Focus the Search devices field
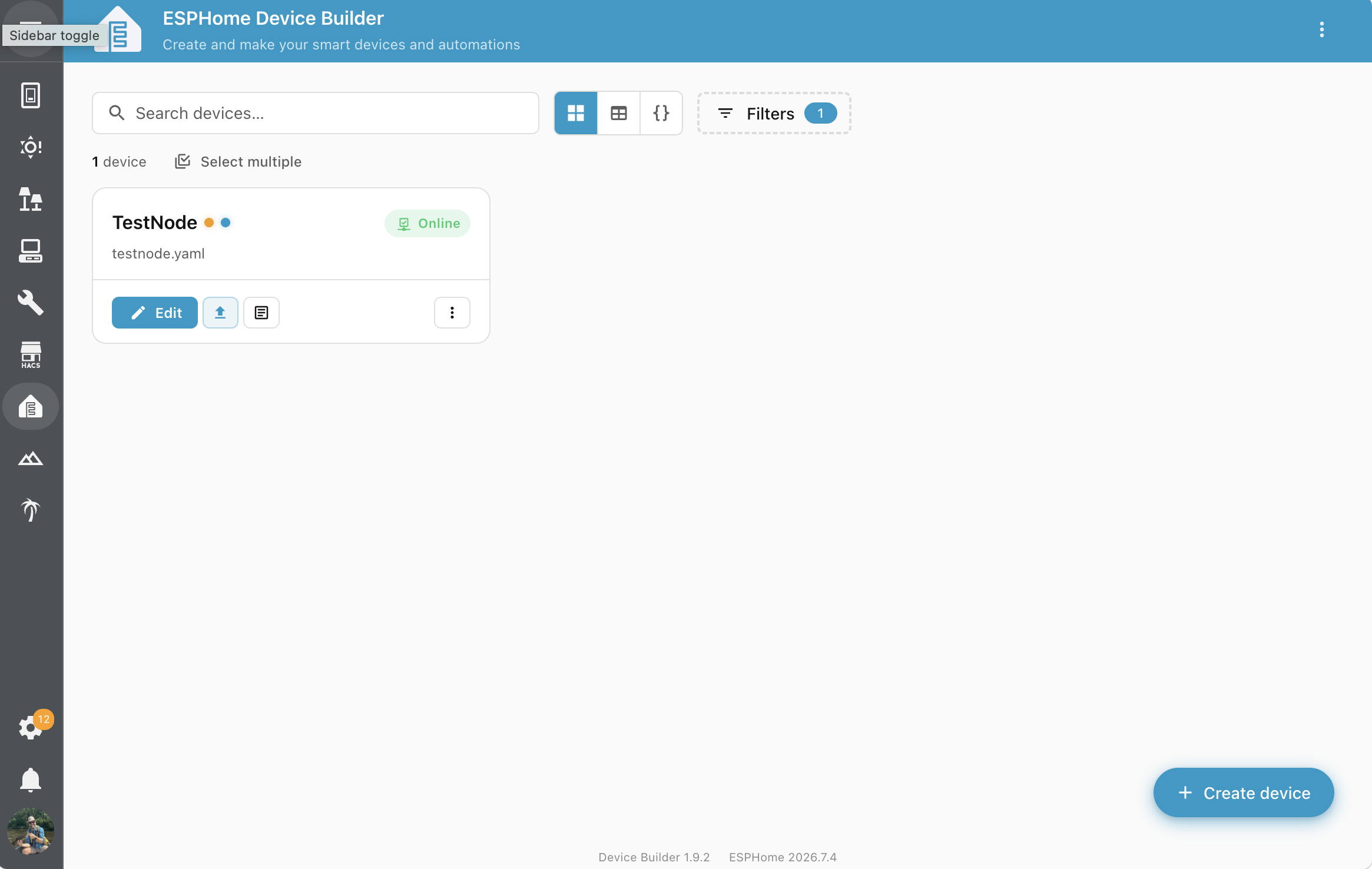1372x869 pixels. click(316, 113)
